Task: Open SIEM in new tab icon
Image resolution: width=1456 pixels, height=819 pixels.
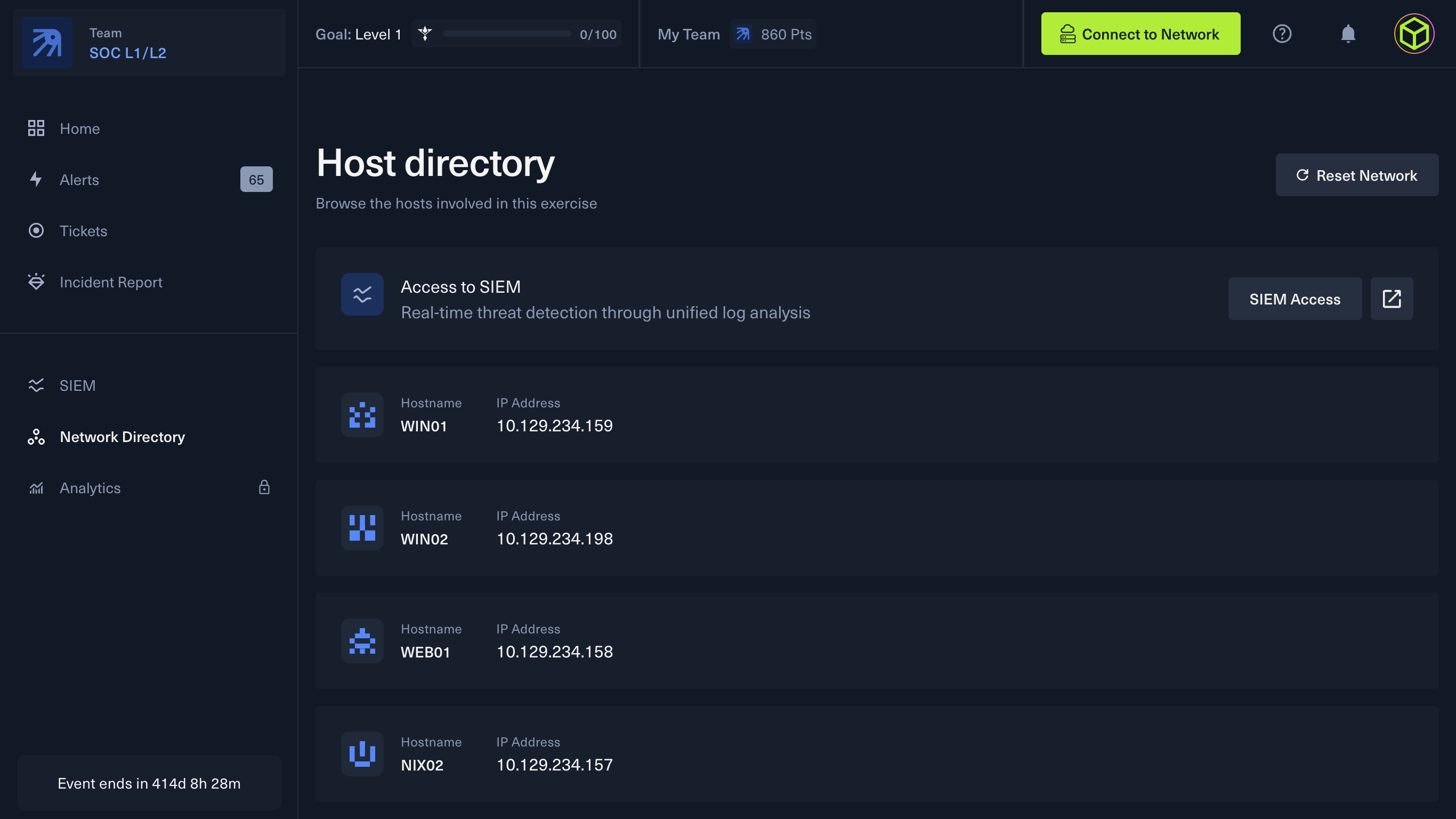Action: click(1391, 299)
